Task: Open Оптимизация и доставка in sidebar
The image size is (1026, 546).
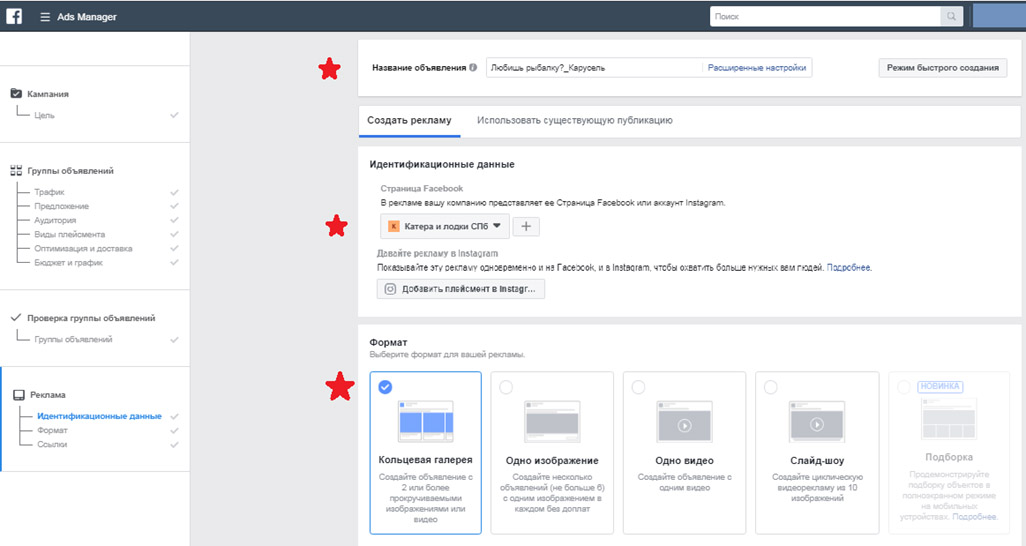Action: 83,249
